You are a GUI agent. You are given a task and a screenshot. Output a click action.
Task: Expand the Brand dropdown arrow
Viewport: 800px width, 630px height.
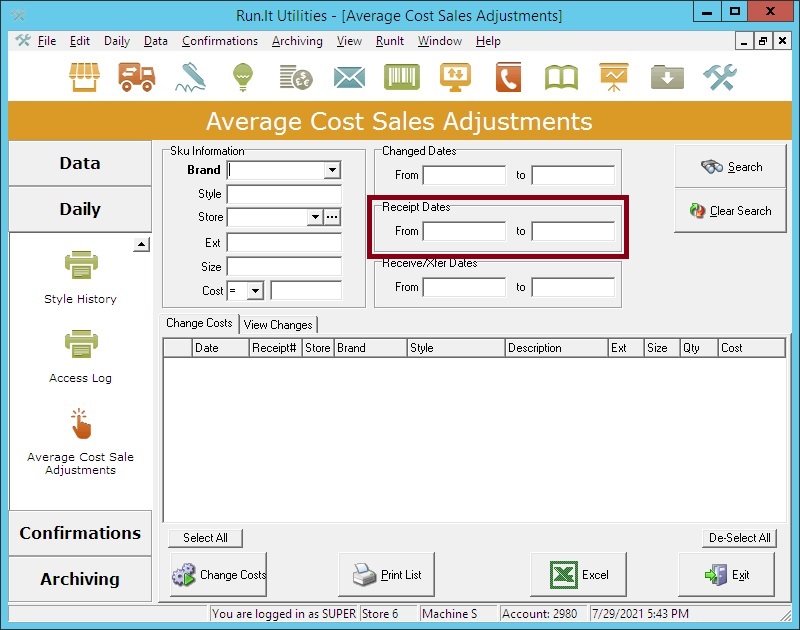pos(332,170)
